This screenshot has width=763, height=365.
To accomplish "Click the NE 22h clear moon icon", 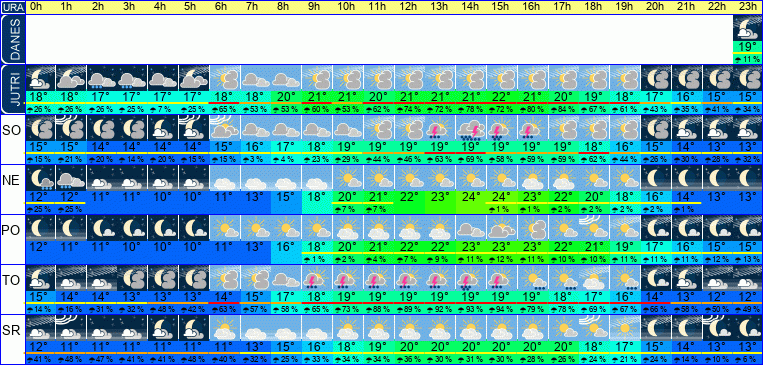I will [x=716, y=178].
